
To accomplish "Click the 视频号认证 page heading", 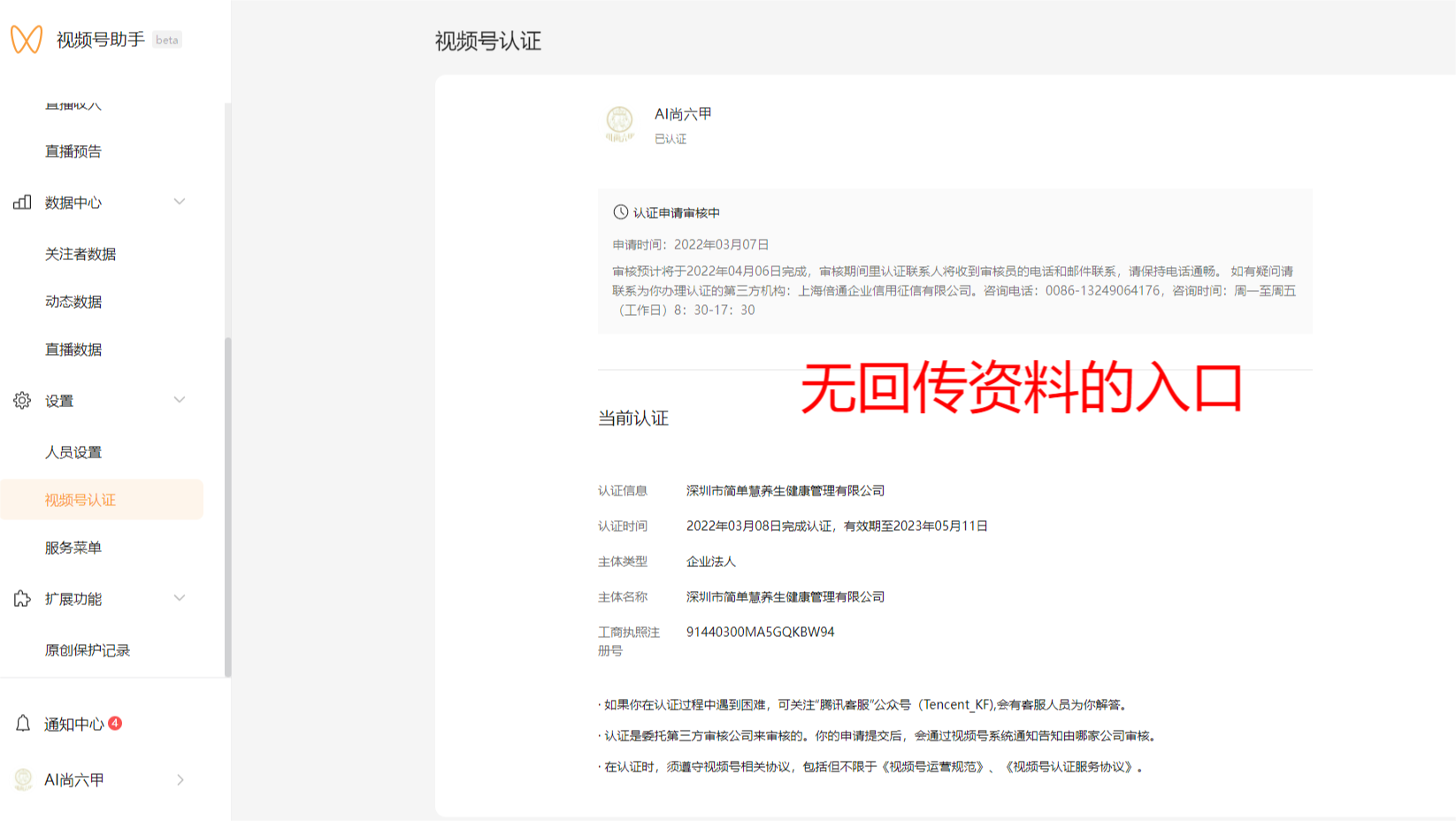I will (488, 41).
